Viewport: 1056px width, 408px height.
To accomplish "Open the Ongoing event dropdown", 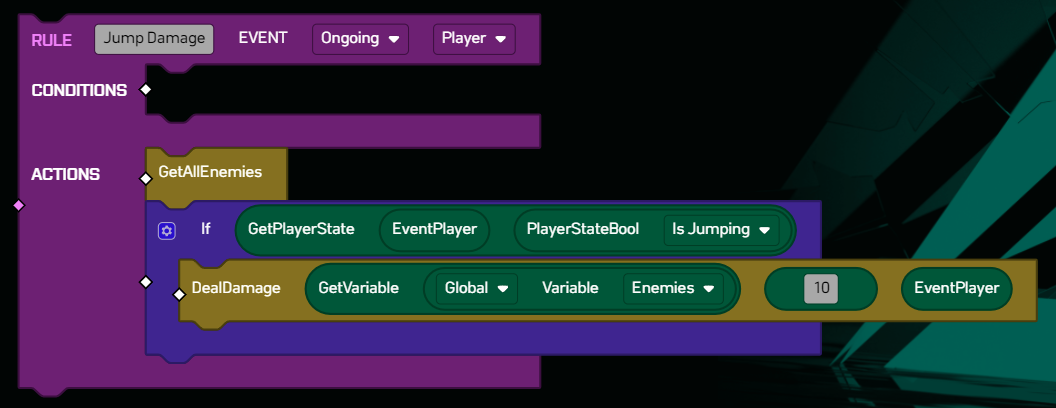I will pos(360,39).
